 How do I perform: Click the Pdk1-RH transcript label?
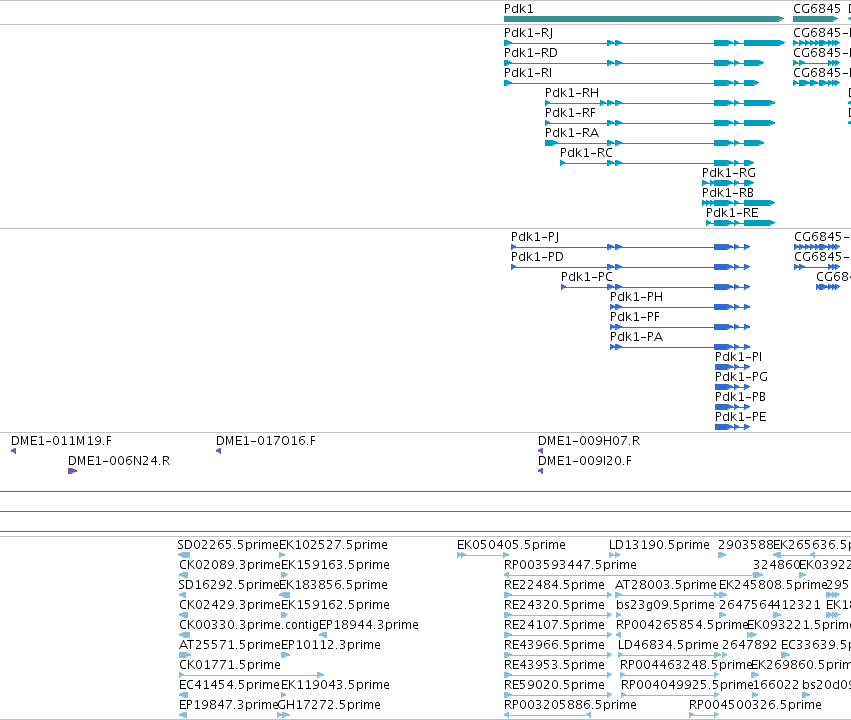tap(572, 93)
